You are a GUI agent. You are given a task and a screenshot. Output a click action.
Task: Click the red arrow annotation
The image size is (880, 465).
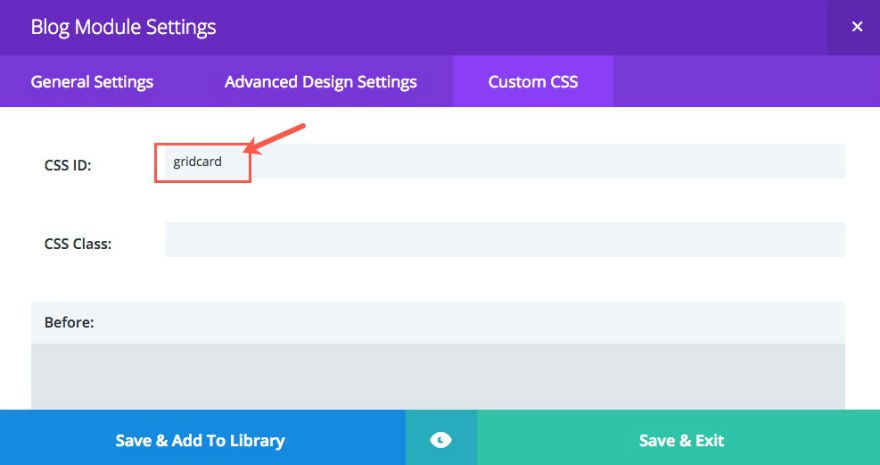click(275, 138)
